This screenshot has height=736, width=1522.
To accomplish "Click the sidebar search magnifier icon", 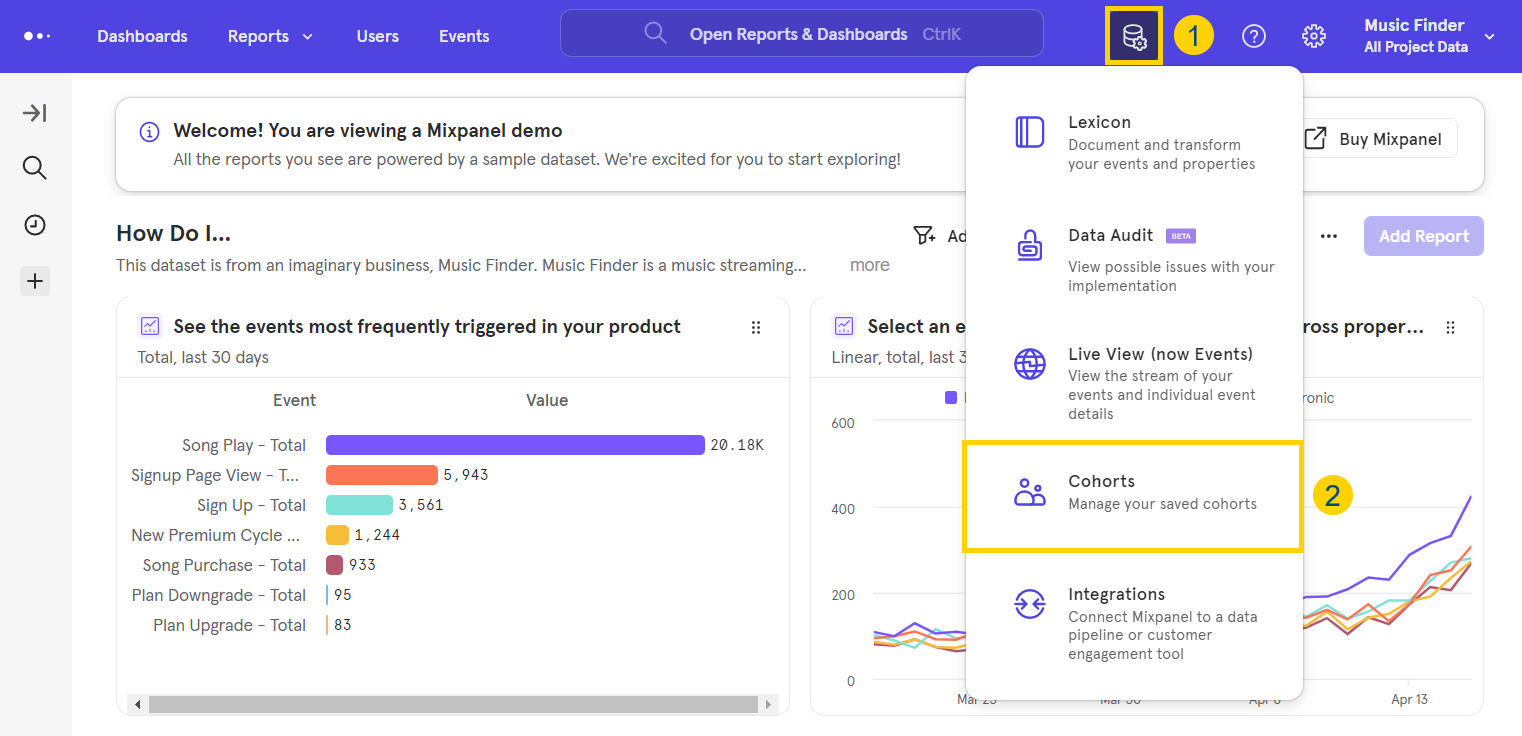I will (x=35, y=168).
